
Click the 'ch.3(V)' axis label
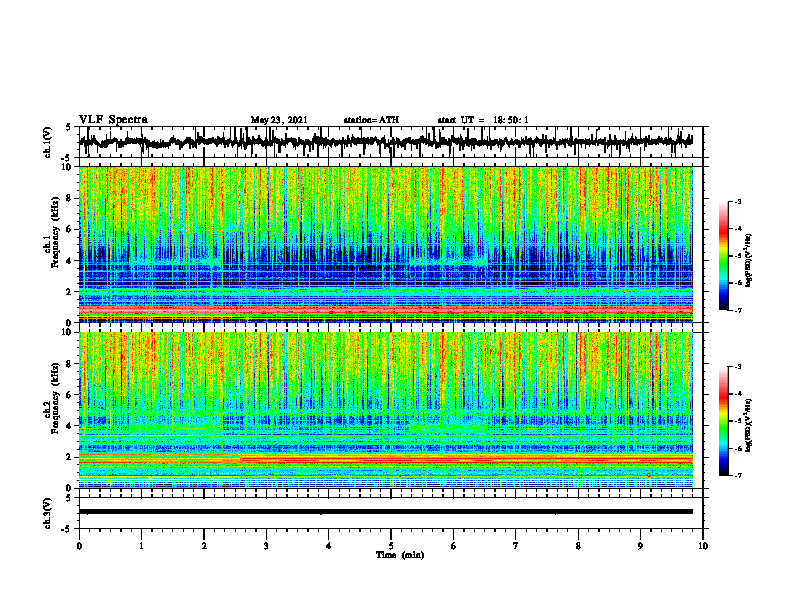click(x=48, y=513)
